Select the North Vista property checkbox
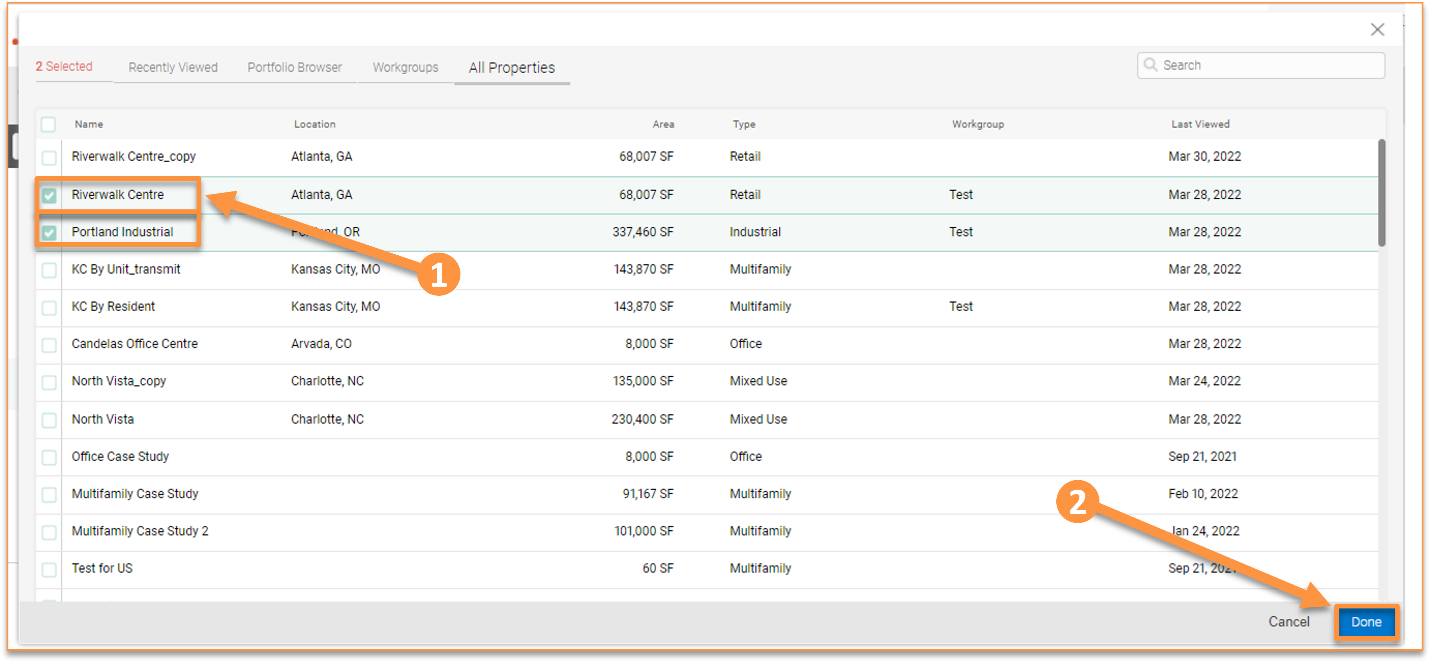This screenshot has width=1430, height=662. pyautogui.click(x=48, y=419)
